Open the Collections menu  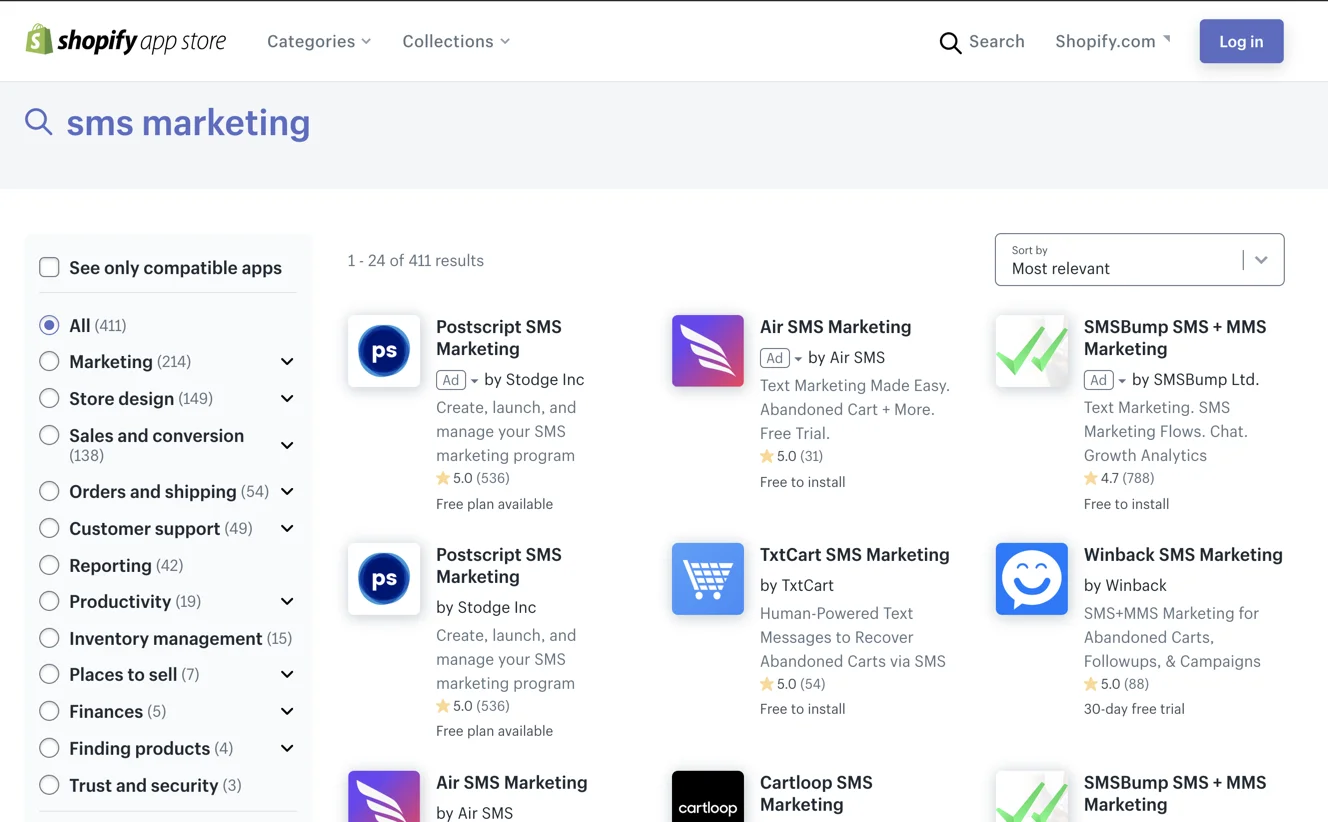point(455,41)
